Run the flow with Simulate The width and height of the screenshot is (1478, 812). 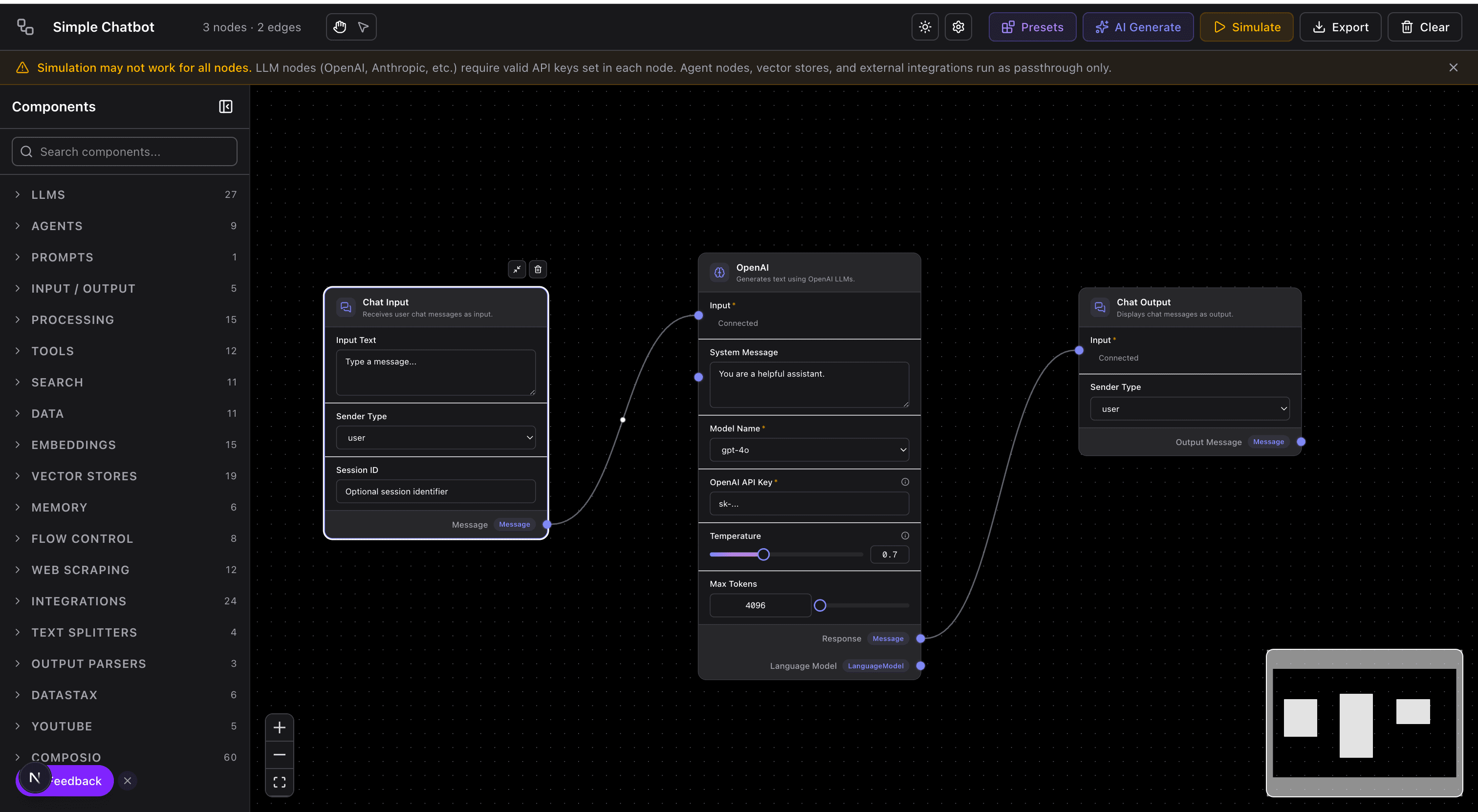pos(1246,26)
